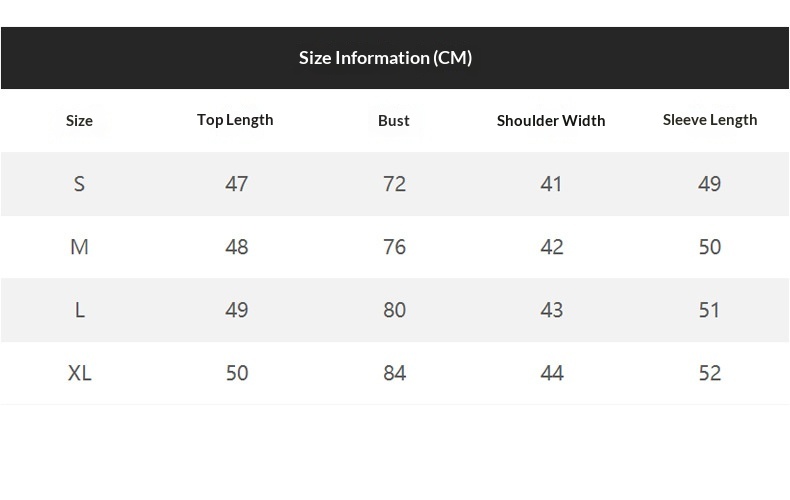
Task: Click the S size row label
Action: [x=79, y=184]
